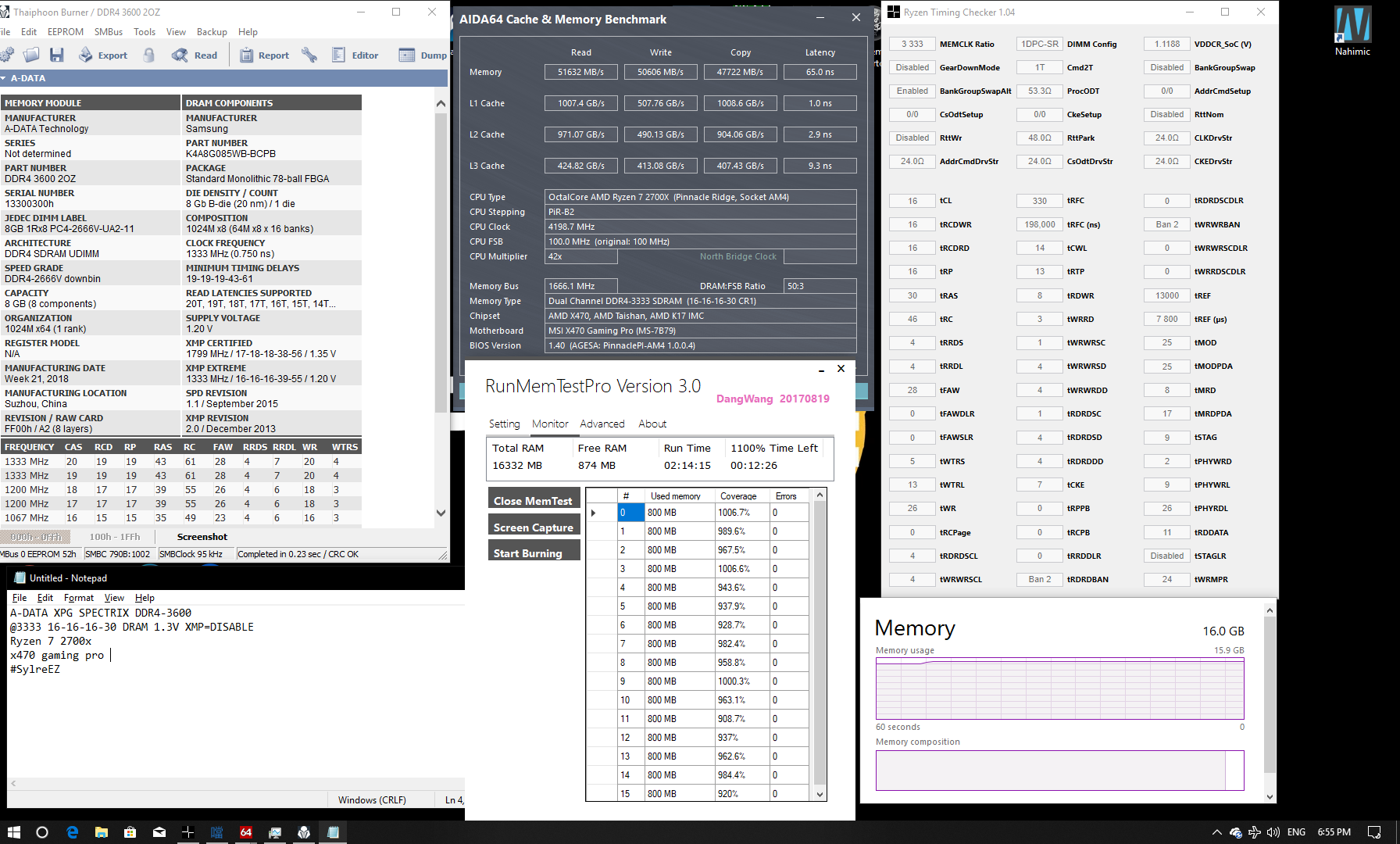Click the Dump toolbar button

423,55
